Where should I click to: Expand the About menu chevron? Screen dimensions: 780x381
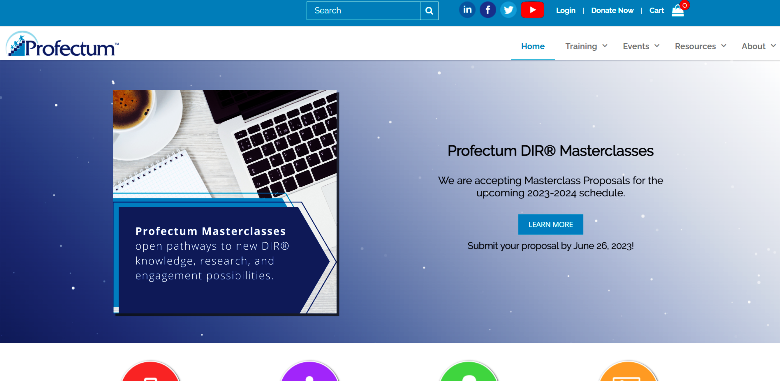click(773, 46)
